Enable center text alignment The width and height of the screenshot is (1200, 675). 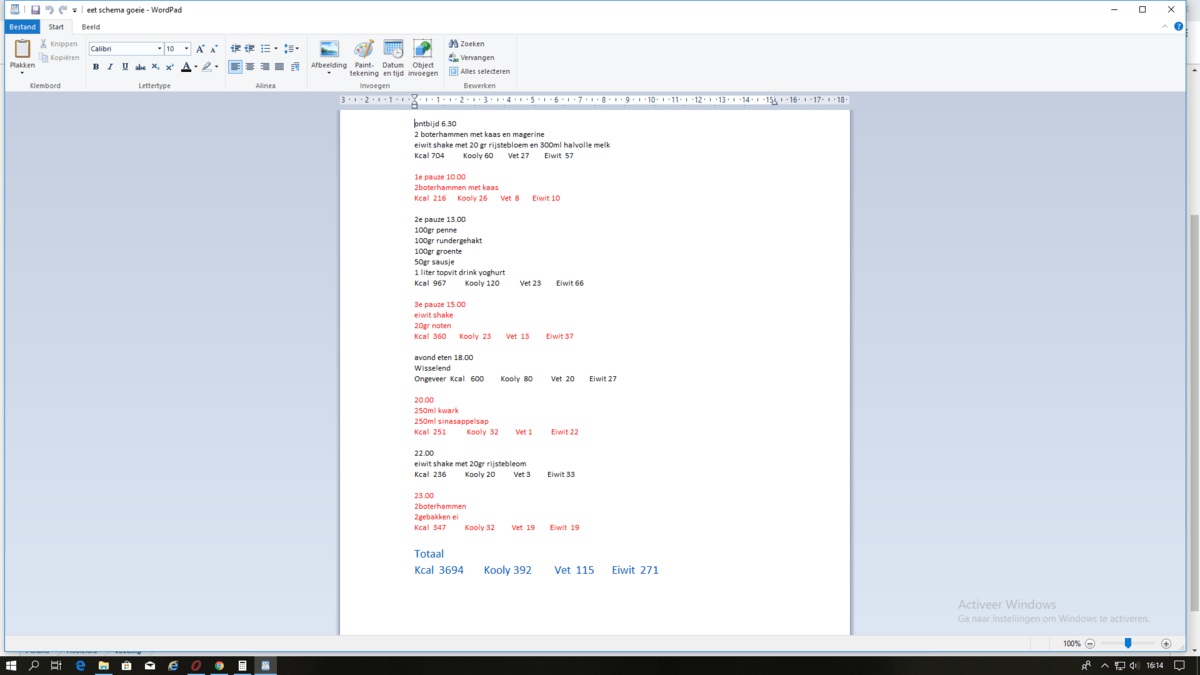click(250, 67)
